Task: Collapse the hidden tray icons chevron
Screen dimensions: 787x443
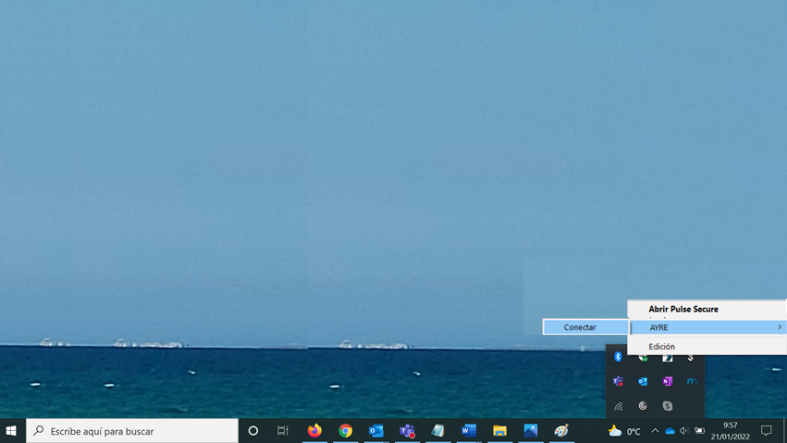Action: [x=655, y=431]
